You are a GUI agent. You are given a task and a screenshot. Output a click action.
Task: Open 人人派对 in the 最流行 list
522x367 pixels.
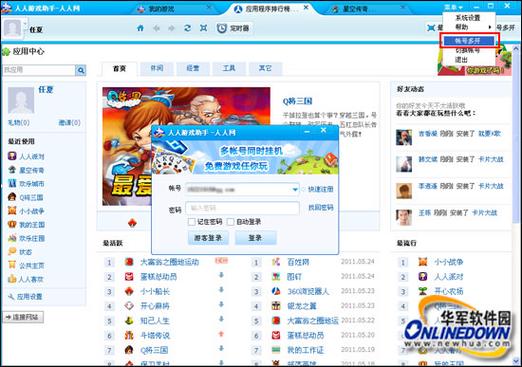[449, 277]
